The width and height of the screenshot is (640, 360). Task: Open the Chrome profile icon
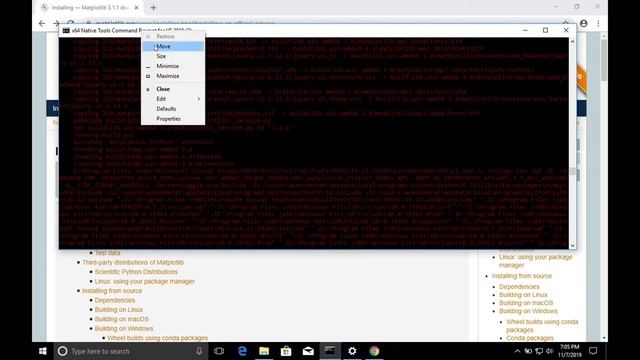(x=584, y=23)
